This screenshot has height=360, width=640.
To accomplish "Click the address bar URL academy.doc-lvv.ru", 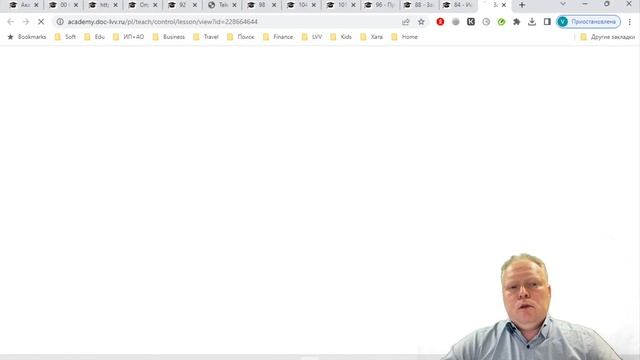I will 162,22.
